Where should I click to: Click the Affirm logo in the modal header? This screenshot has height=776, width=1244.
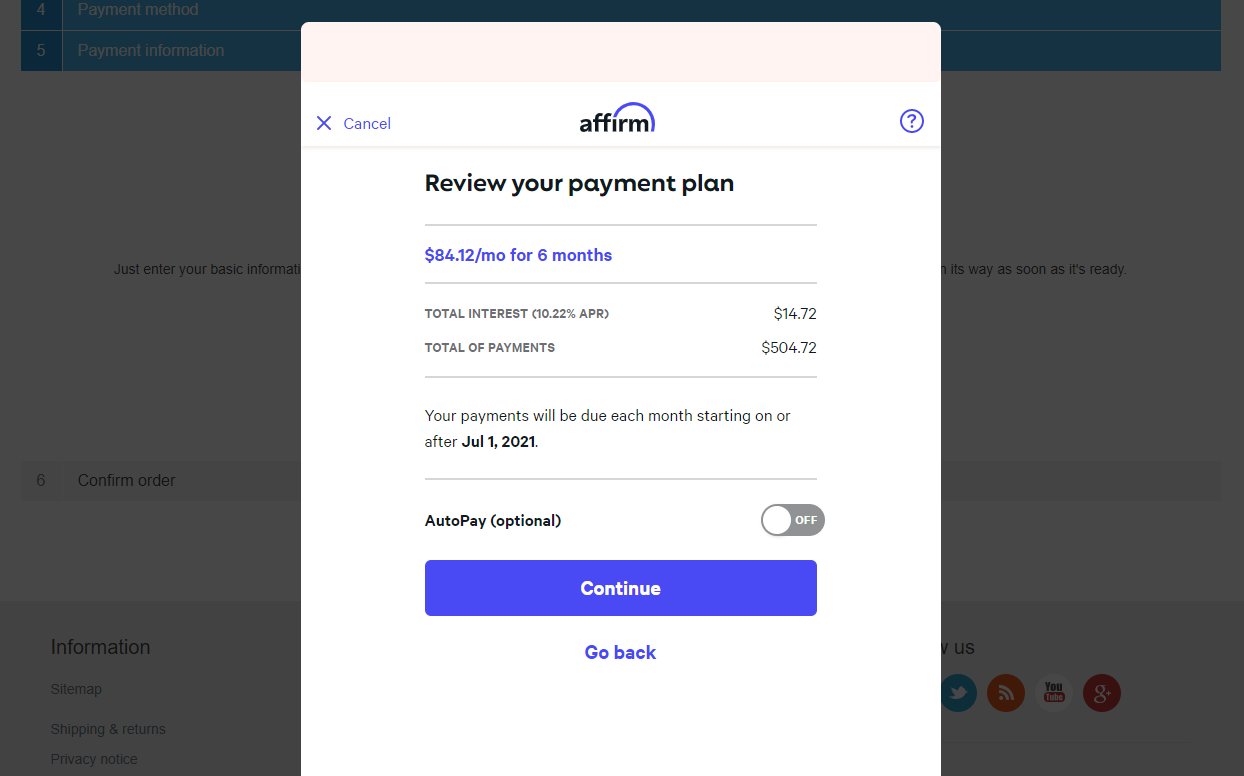(x=617, y=117)
